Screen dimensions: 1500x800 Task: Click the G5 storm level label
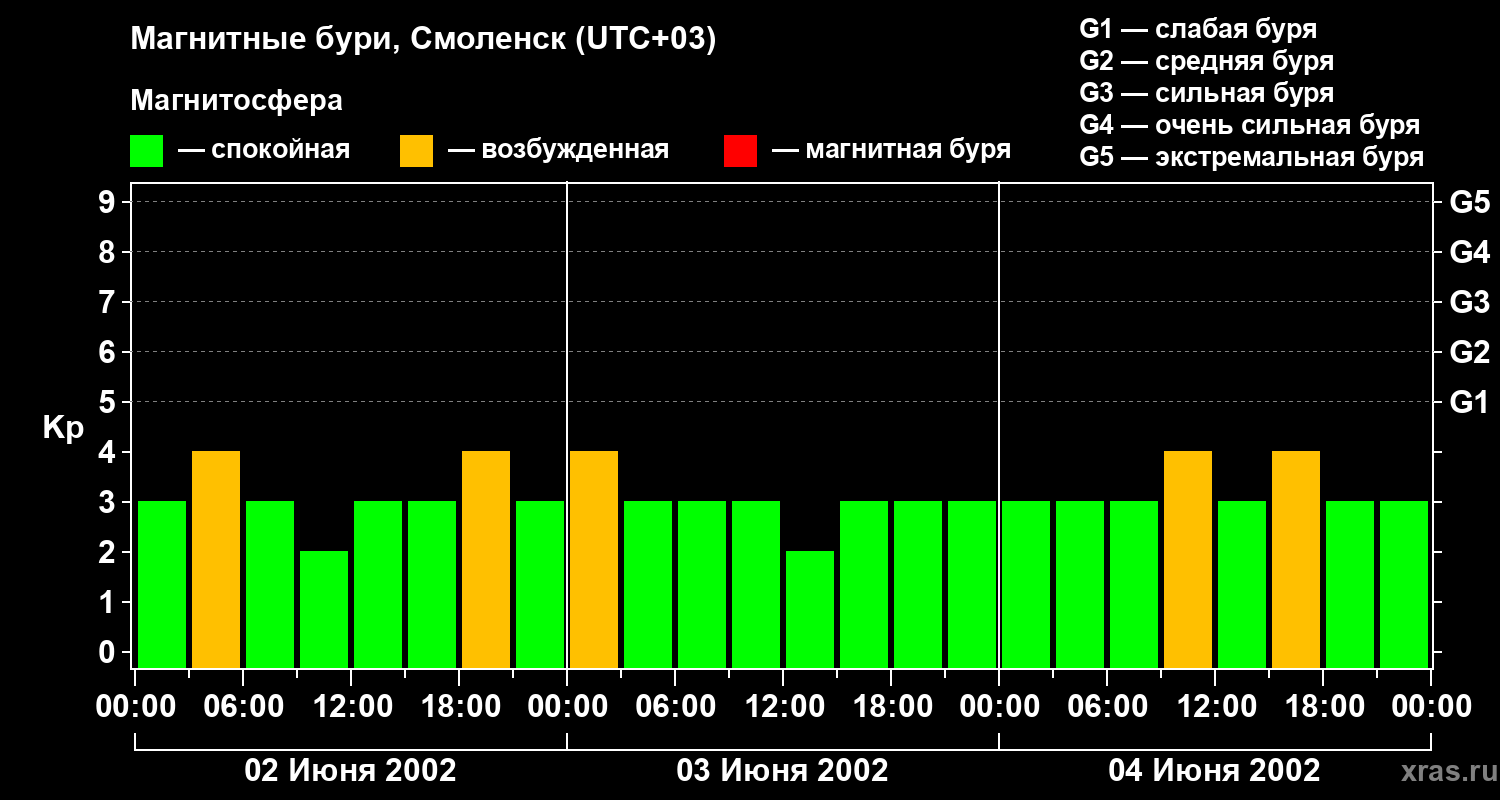(x=1469, y=202)
